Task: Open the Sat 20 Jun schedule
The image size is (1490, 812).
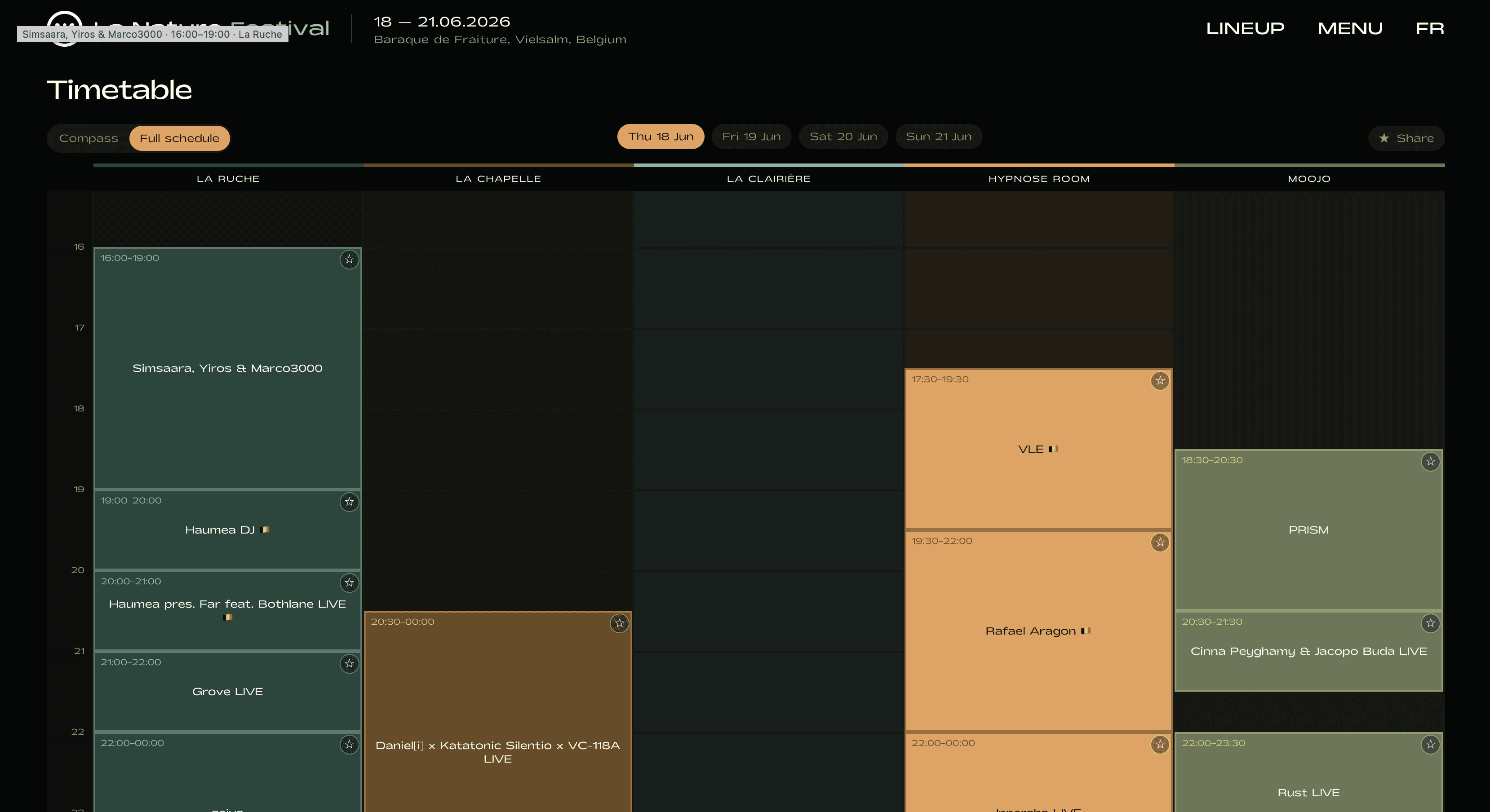Action: (843, 137)
